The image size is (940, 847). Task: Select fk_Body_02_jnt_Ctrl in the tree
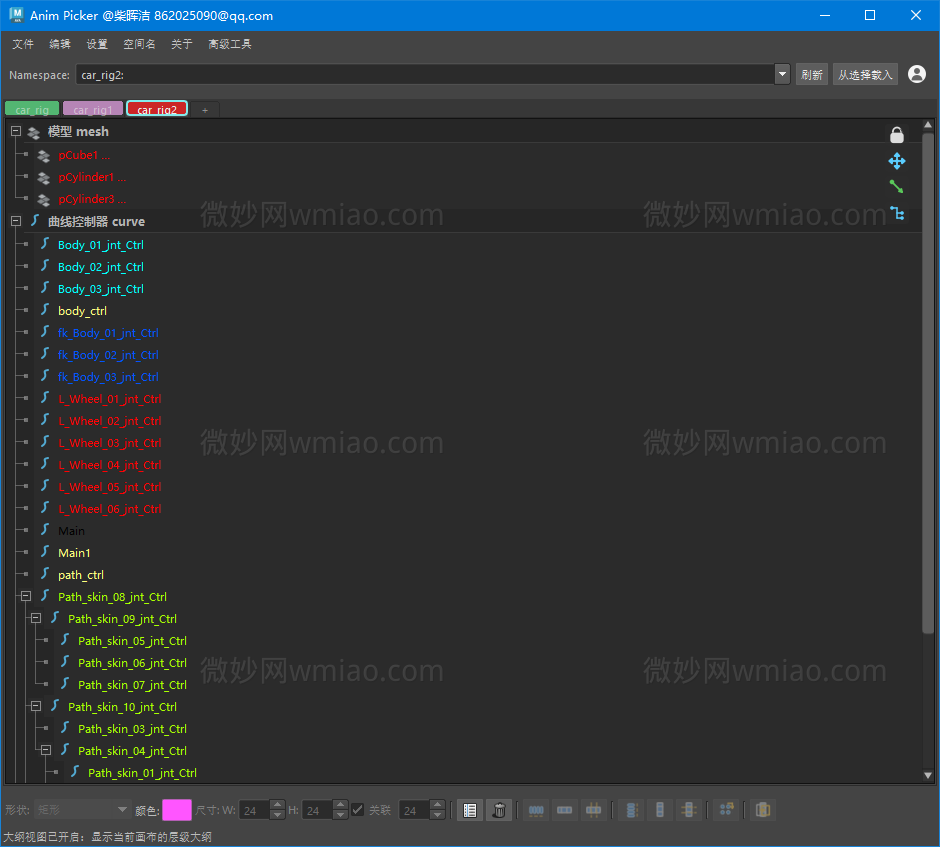point(108,355)
